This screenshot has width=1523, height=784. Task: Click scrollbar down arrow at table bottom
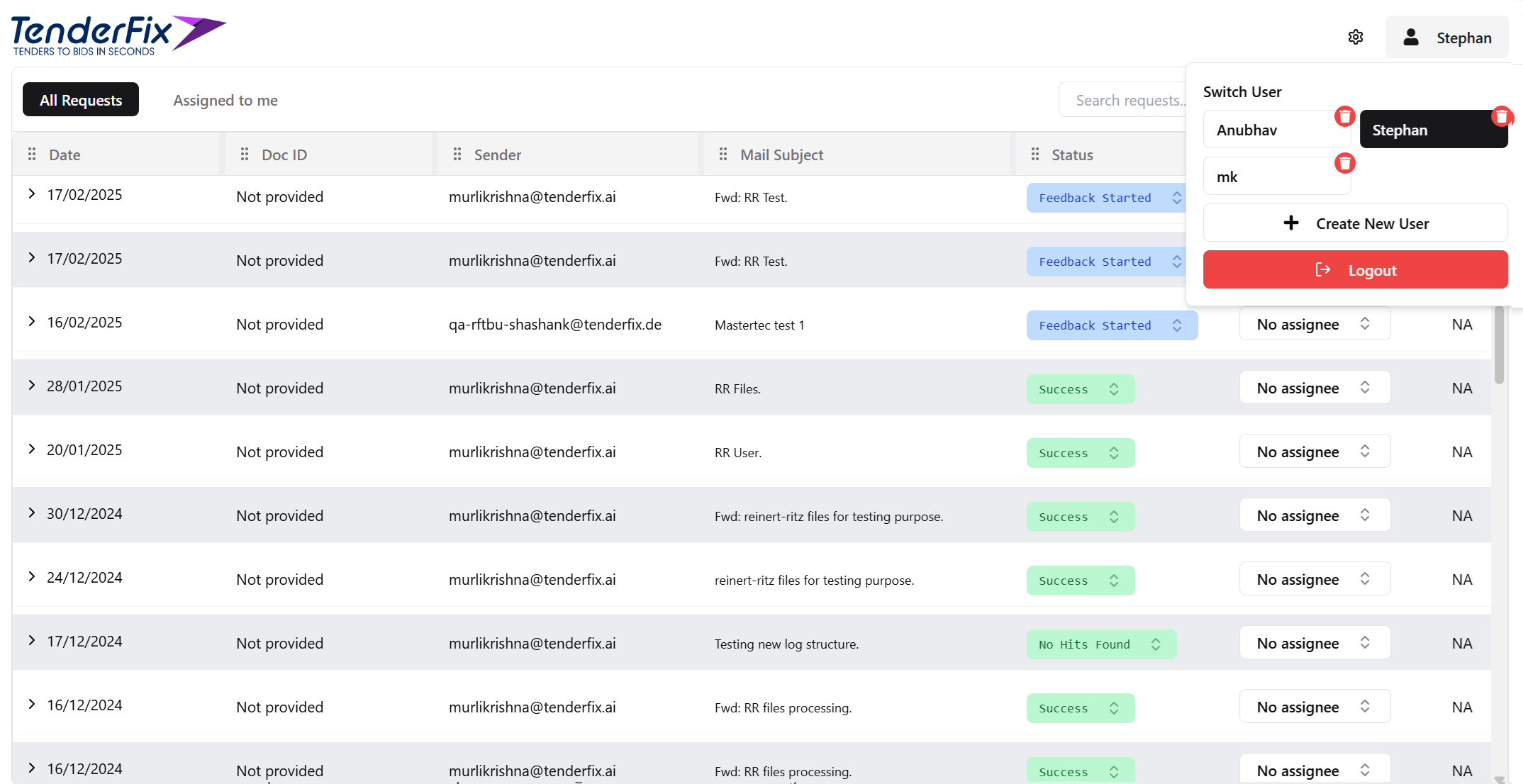tap(1499, 779)
